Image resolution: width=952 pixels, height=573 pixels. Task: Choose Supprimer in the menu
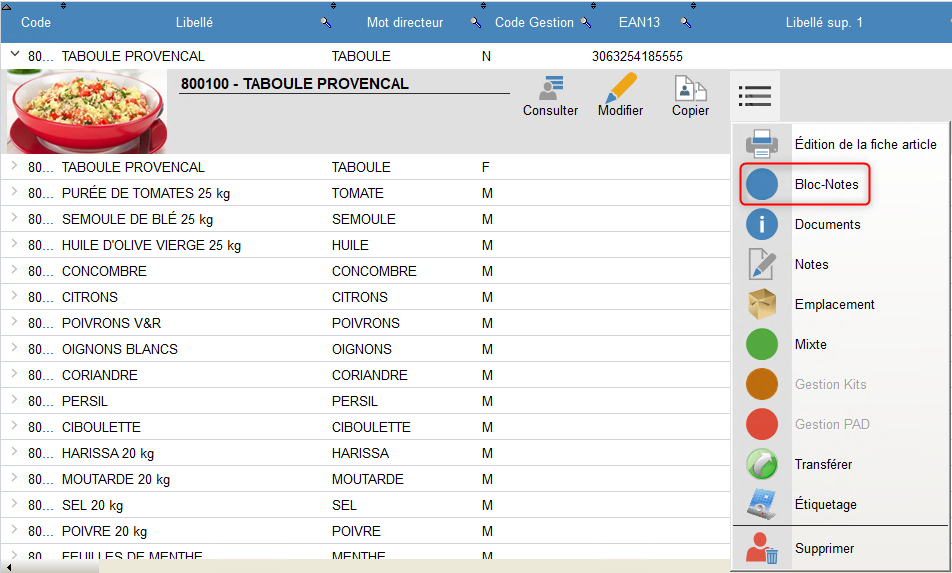[824, 548]
